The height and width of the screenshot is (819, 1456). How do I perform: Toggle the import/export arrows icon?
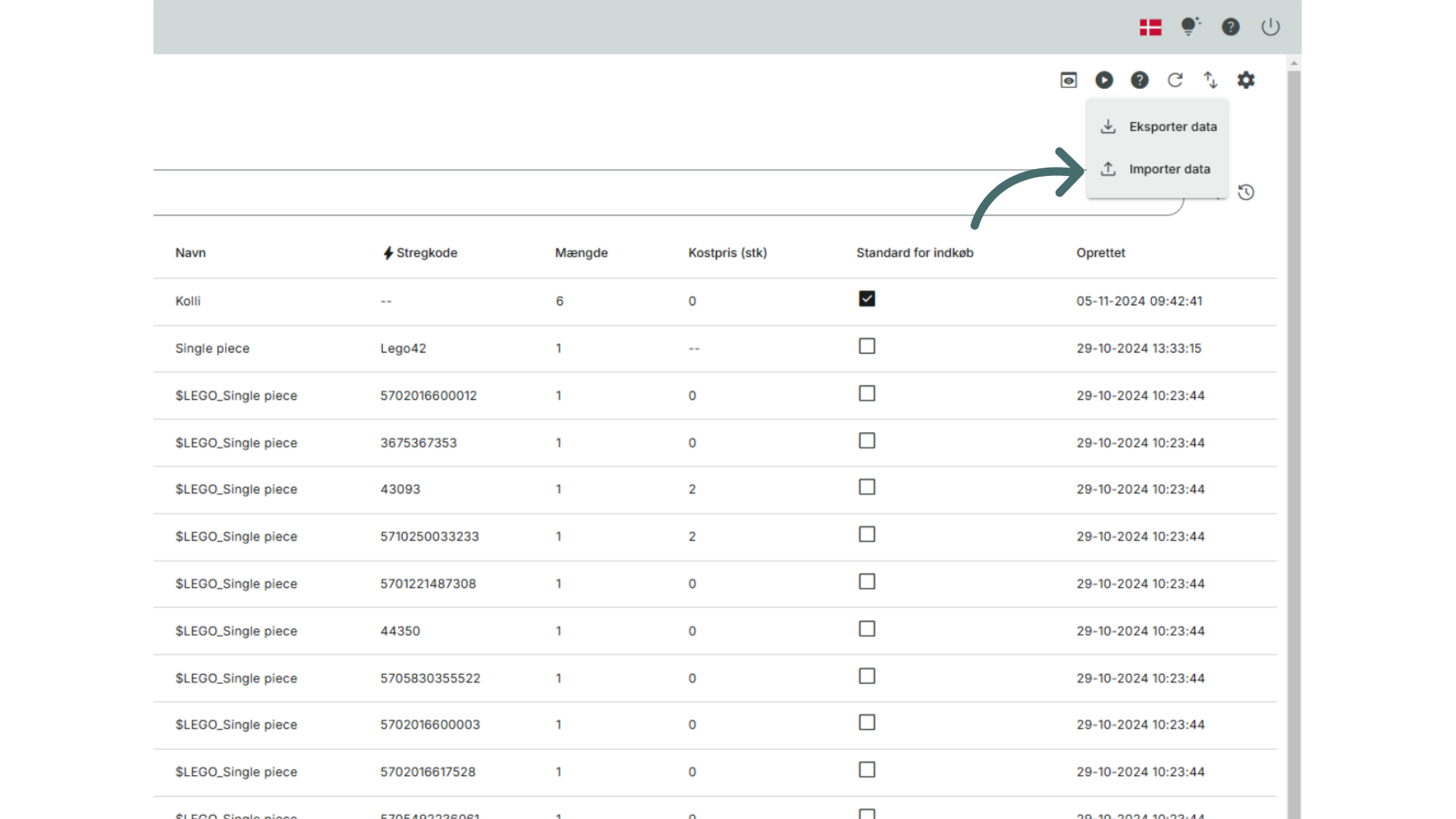(1210, 80)
